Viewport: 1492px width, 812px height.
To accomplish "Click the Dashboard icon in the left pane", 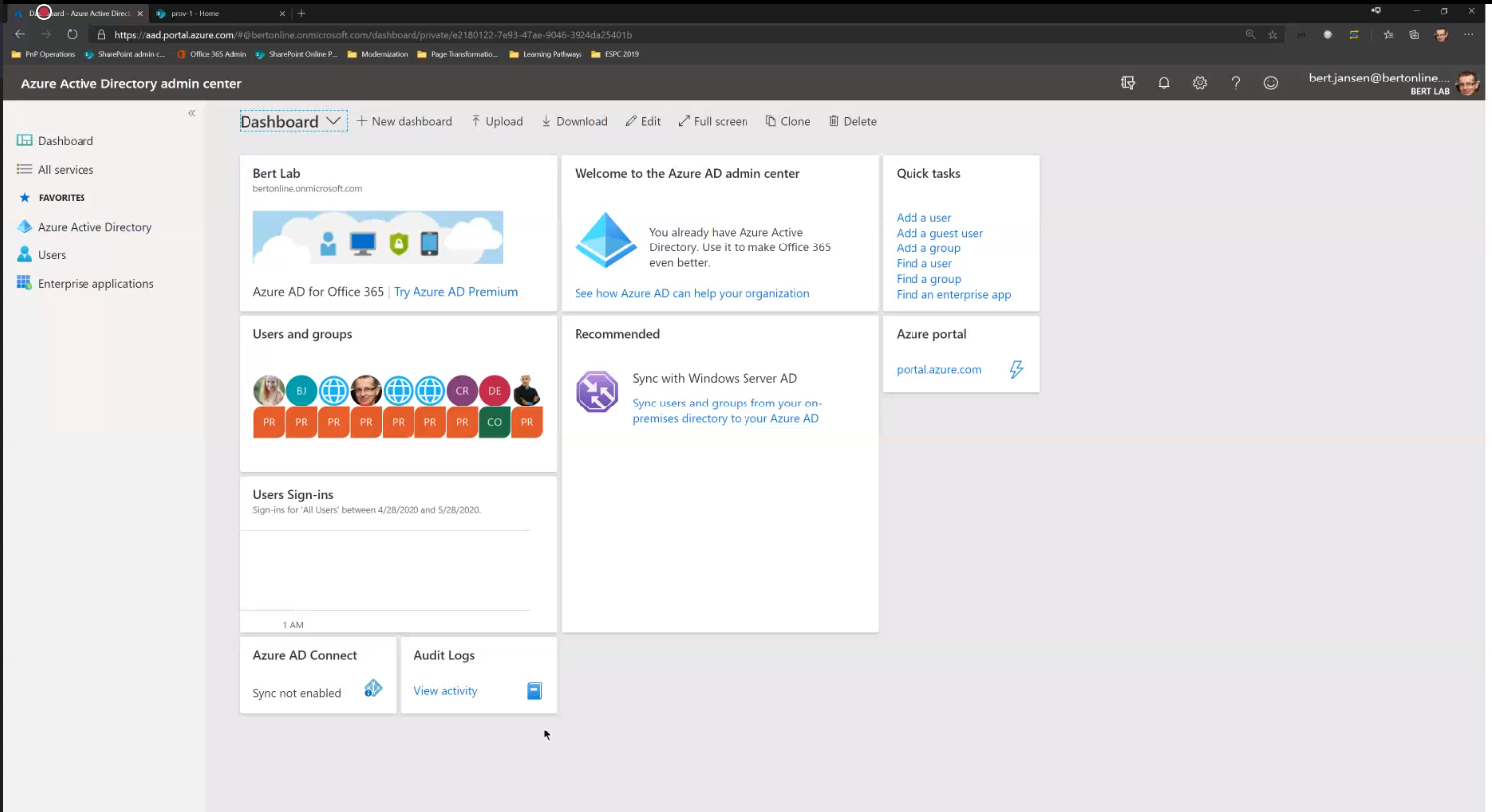I will tap(24, 140).
